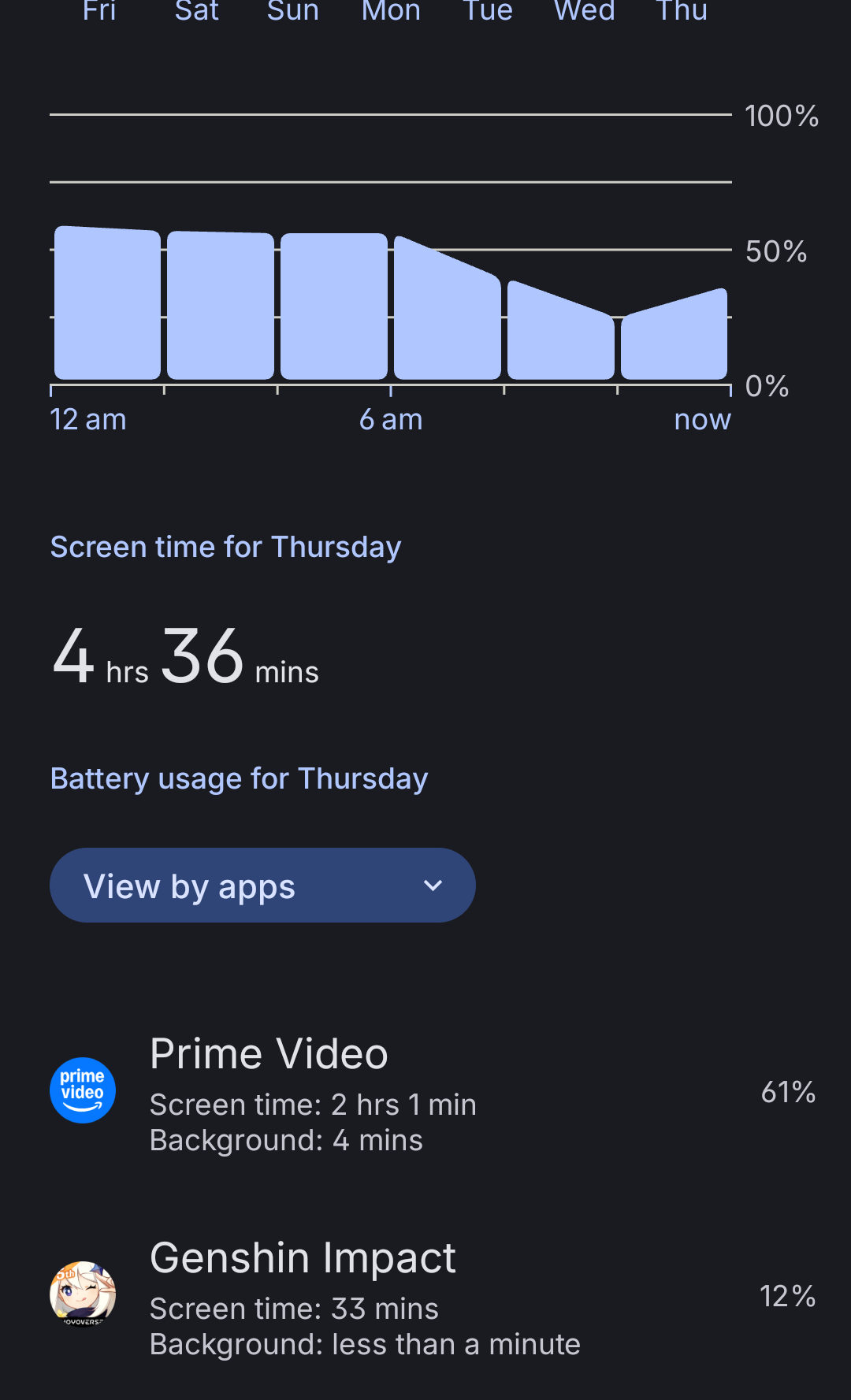The height and width of the screenshot is (1400, 851).
Task: Select the Sat day tab
Action: 197,11
